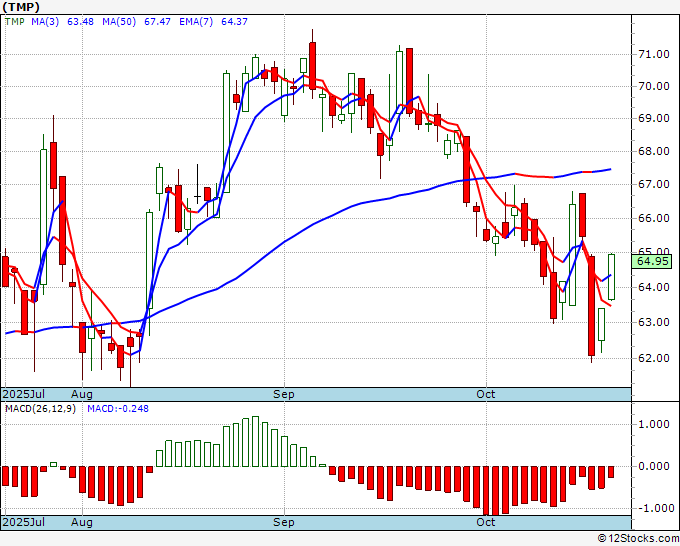Screen dimensions: 680x546
Task: Click the 0.000 MACD axis label
Action: (654, 466)
